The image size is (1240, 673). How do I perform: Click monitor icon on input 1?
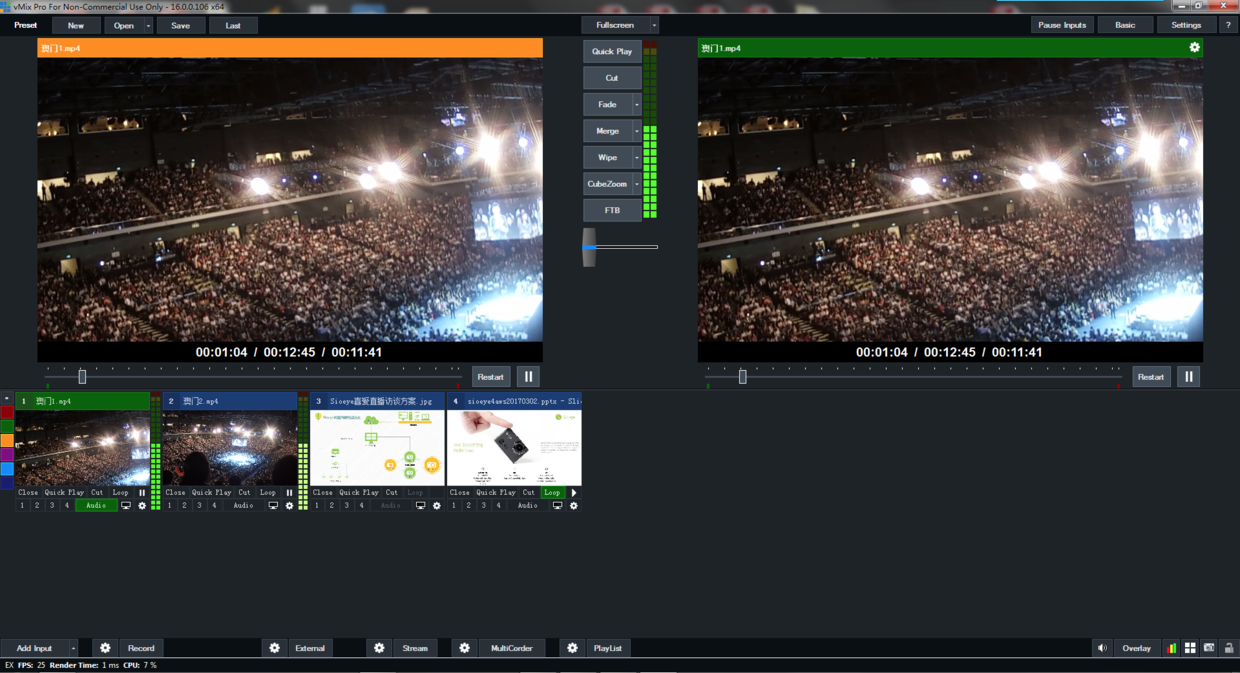click(x=126, y=506)
